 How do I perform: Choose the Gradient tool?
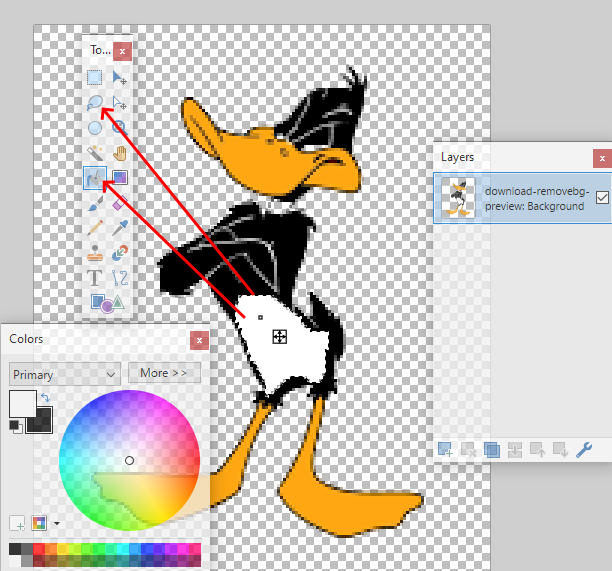point(119,178)
